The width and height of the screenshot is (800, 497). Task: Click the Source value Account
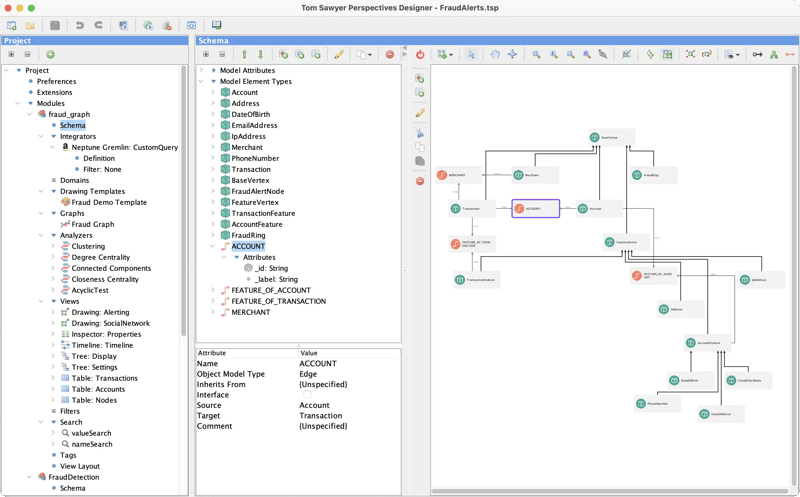point(314,405)
